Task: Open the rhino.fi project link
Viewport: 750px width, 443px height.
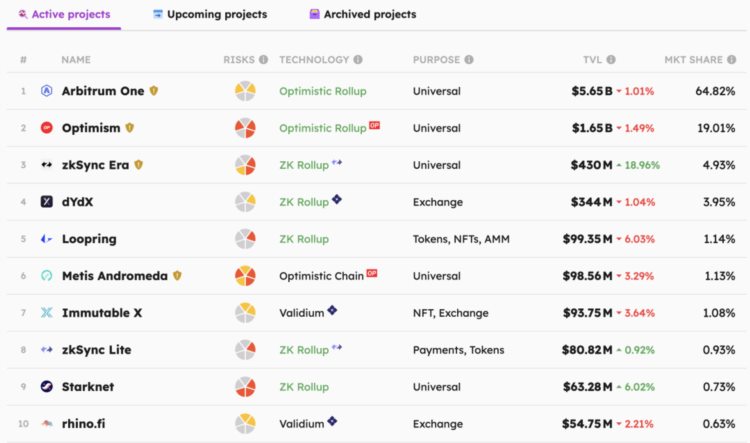Action: 83,423
